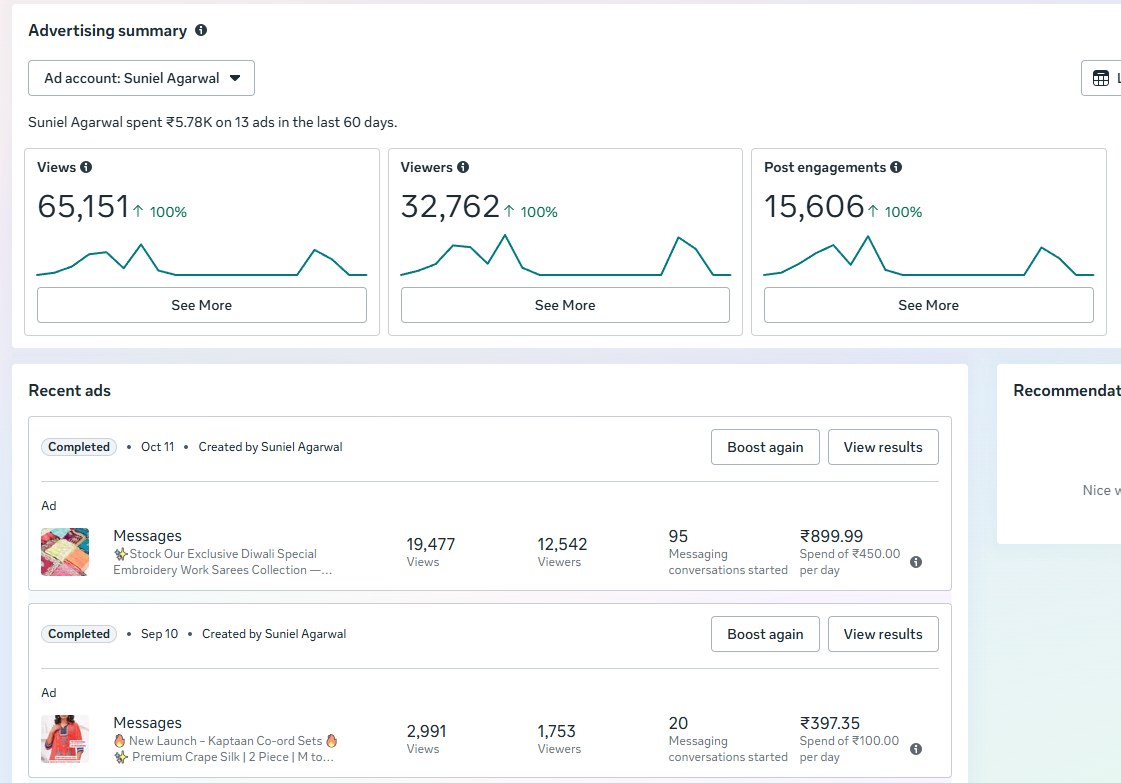Screen dimensions: 1121x783
Task: Click the Advertising summary info icon
Action: pyautogui.click(x=201, y=30)
